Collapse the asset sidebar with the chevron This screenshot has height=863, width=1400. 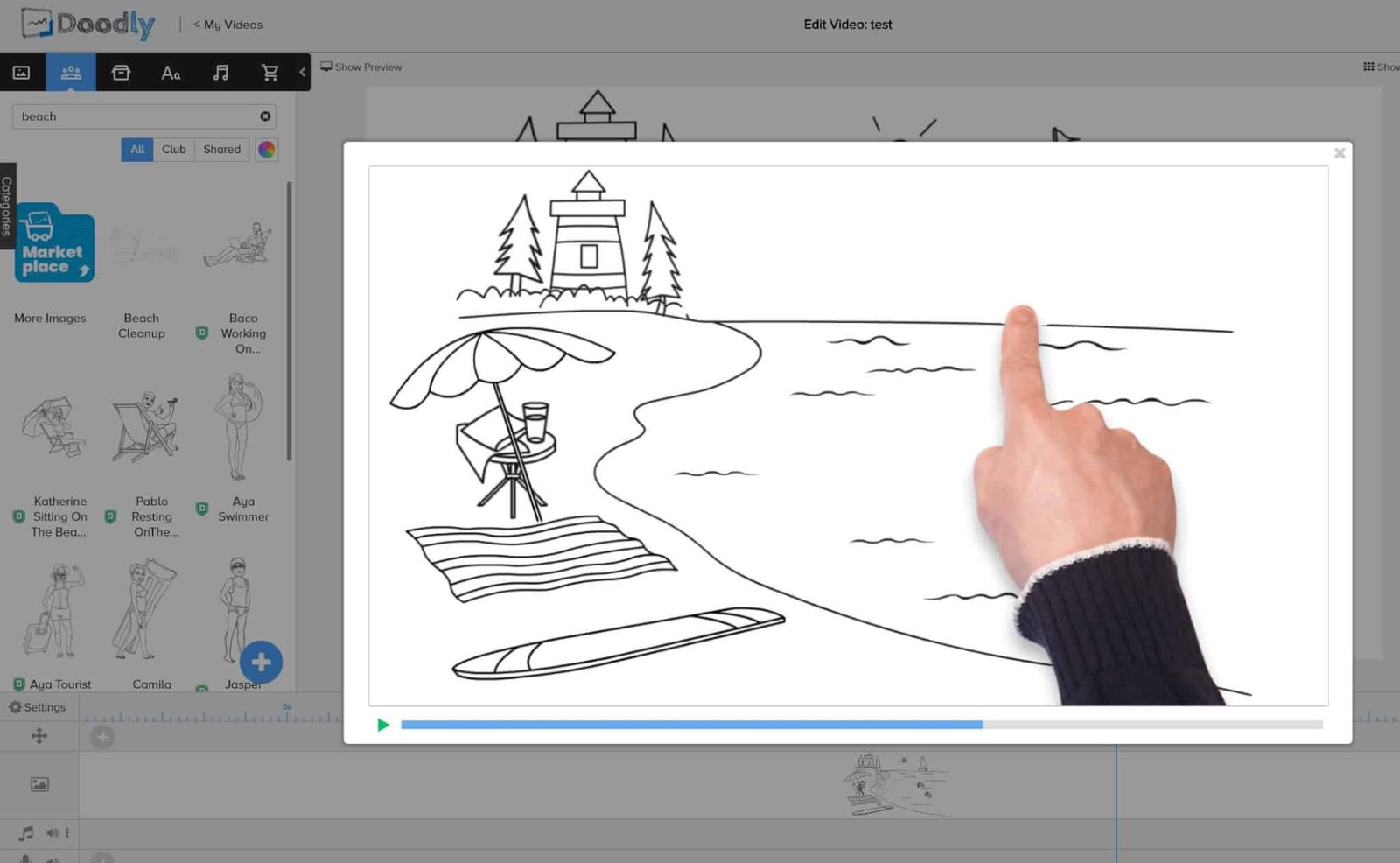click(301, 73)
